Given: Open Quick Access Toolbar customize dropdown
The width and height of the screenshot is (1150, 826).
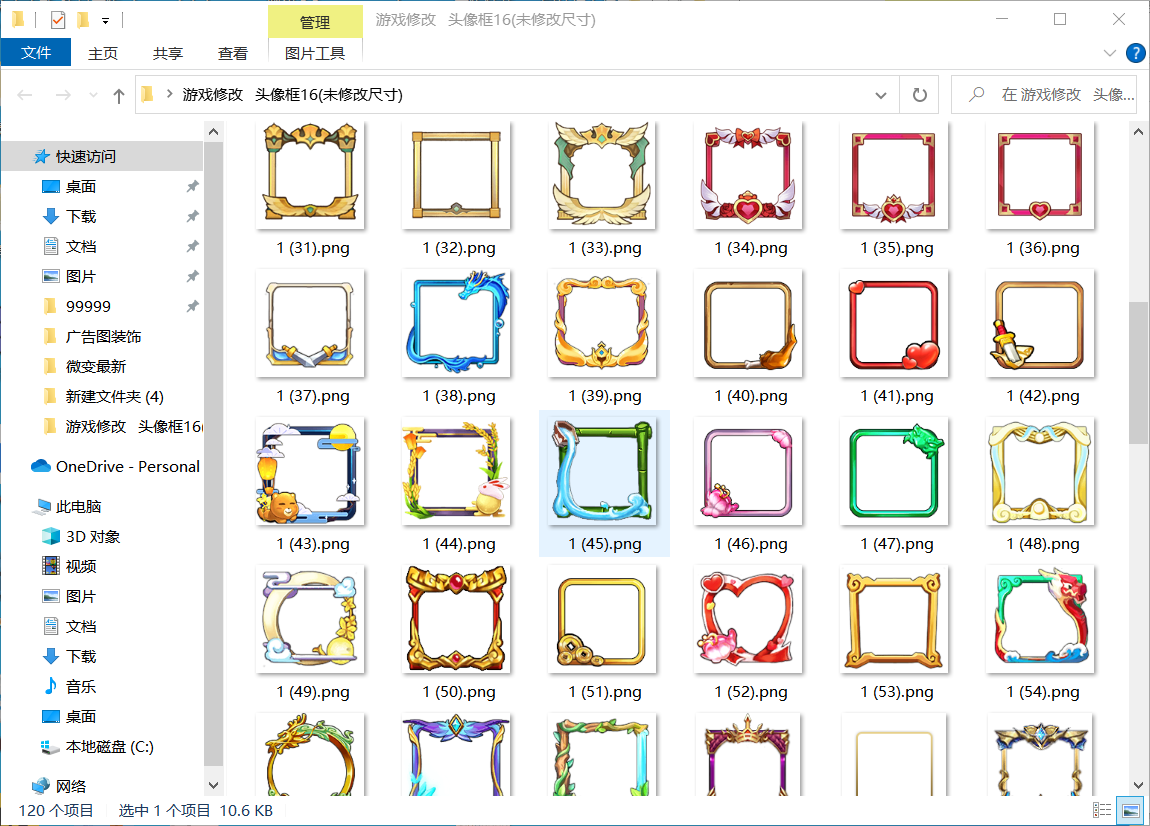Looking at the screenshot, I should [105, 20].
